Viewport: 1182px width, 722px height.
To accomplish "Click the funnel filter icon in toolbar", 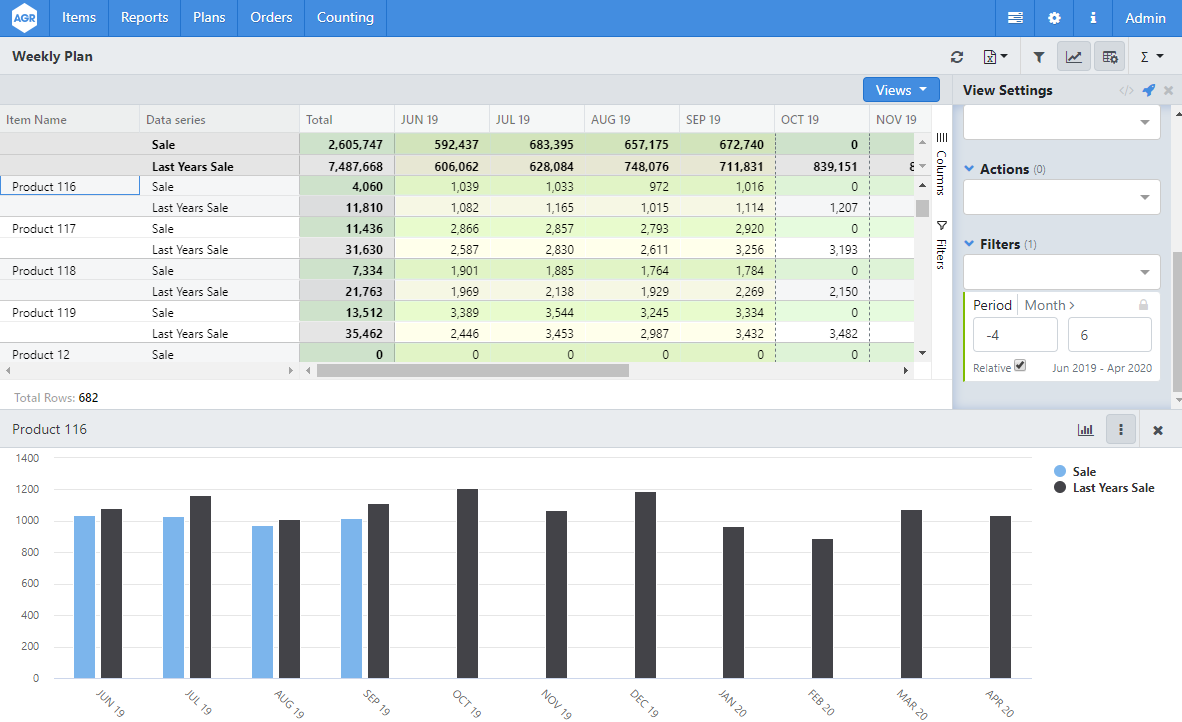I will [1039, 57].
